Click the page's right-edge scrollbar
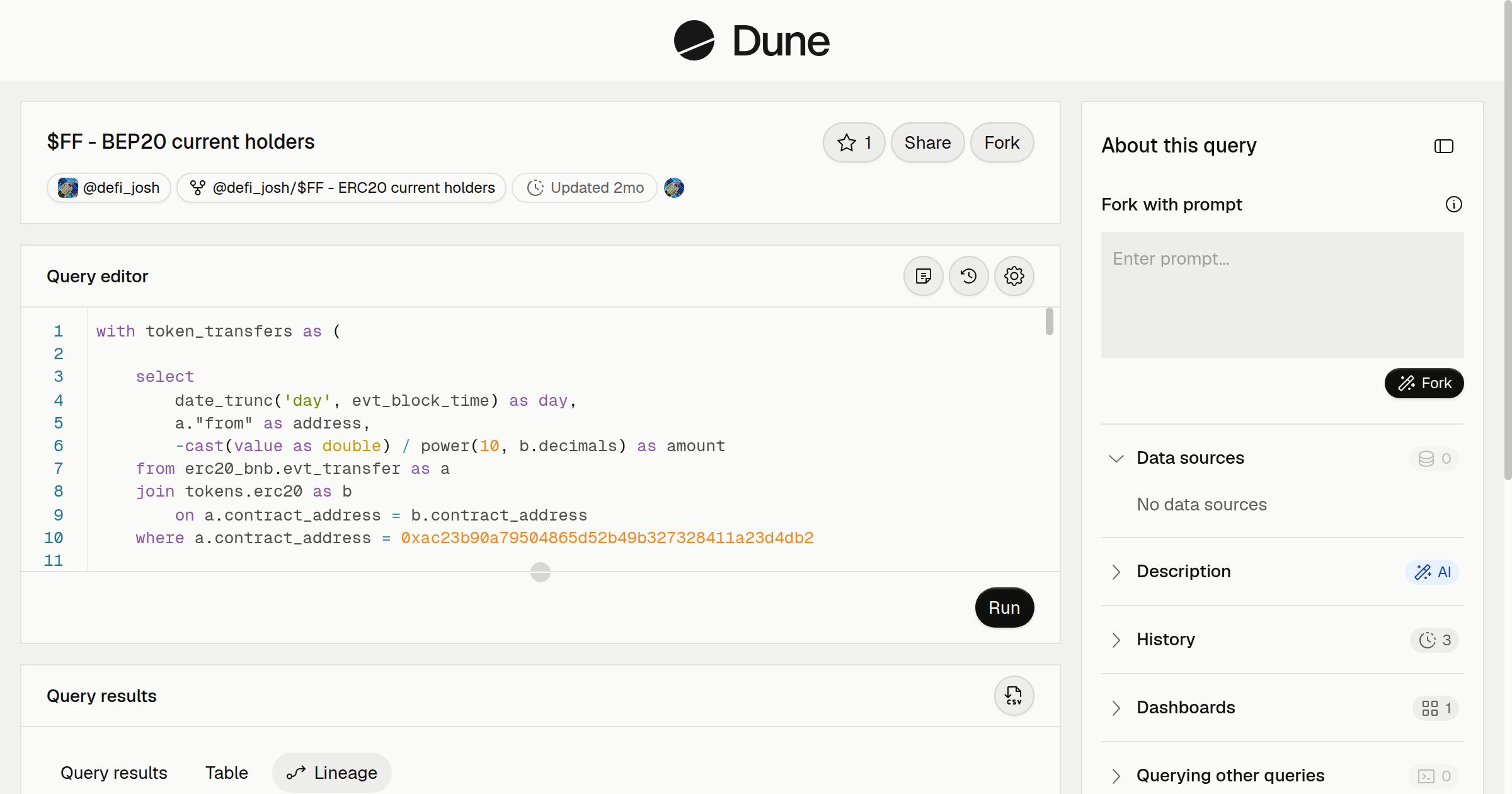Screen dimensions: 1512x794 point(1508,239)
